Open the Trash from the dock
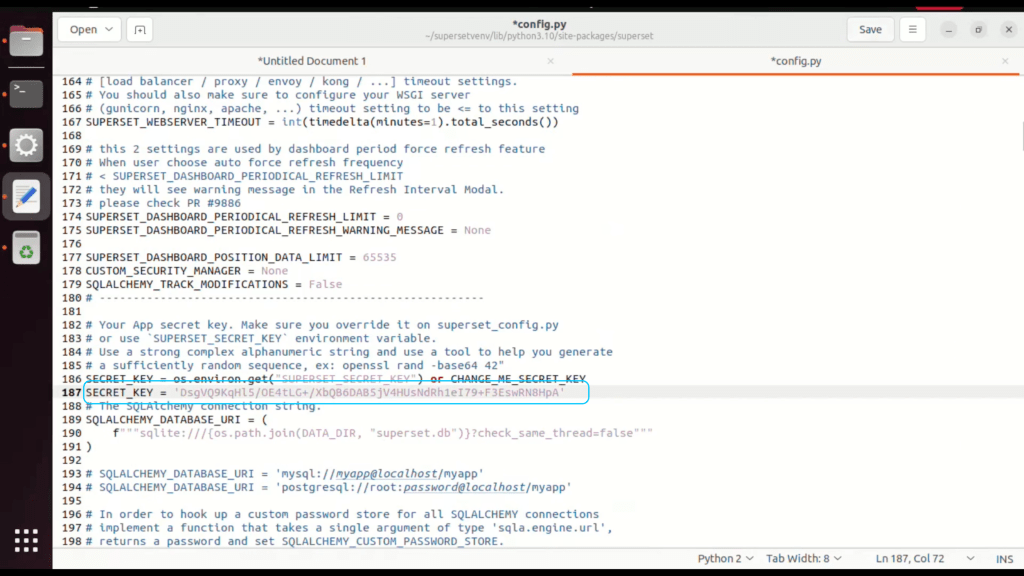The width and height of the screenshot is (1024, 576). point(26,248)
